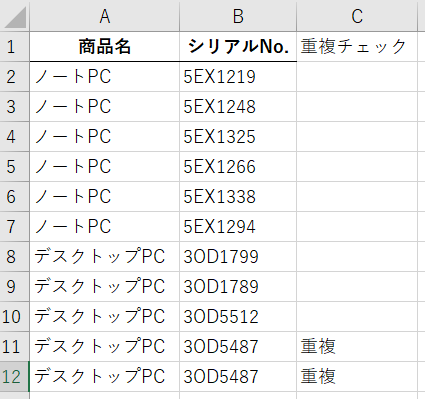Select cell with serial 5EX1248

(x=238, y=107)
